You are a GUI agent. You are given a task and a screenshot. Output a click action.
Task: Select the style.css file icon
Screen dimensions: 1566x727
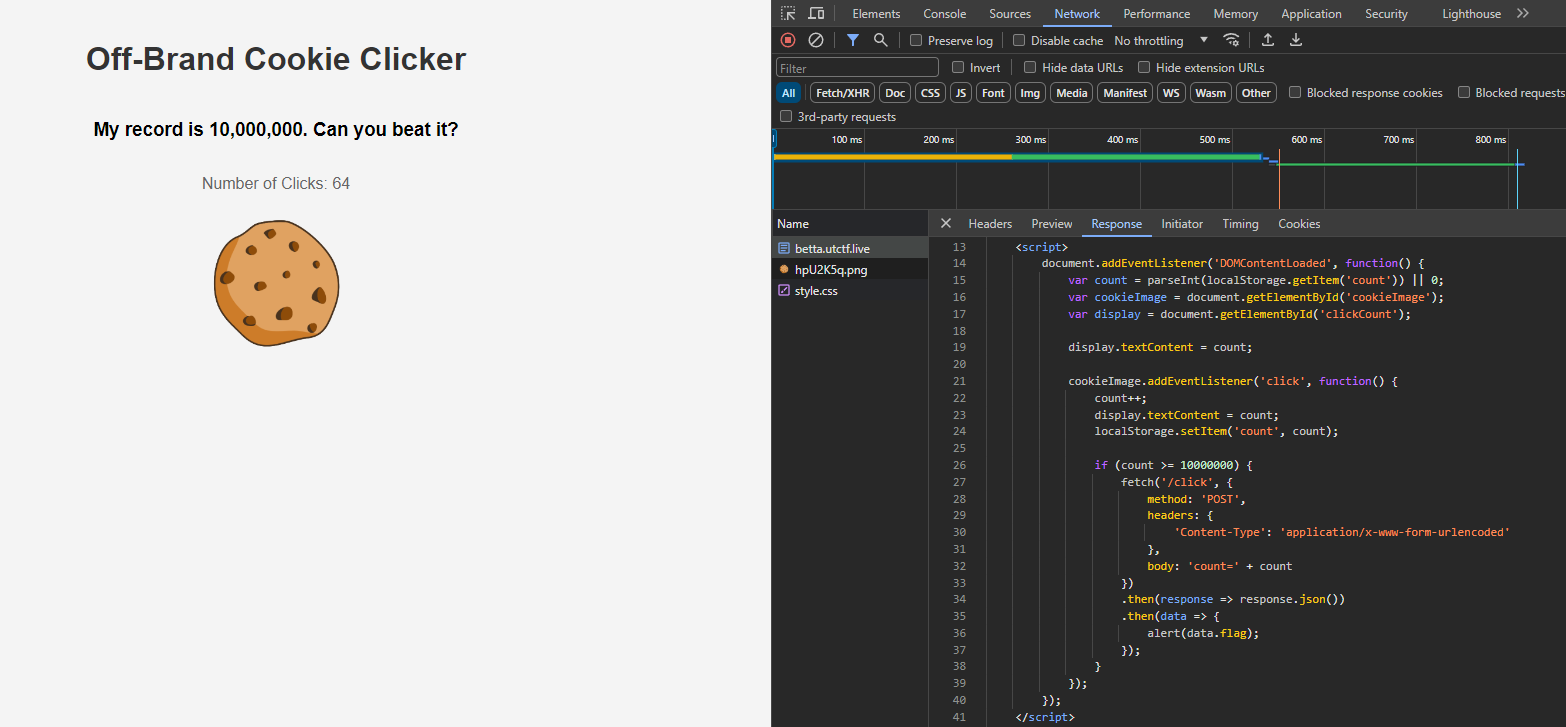point(784,290)
